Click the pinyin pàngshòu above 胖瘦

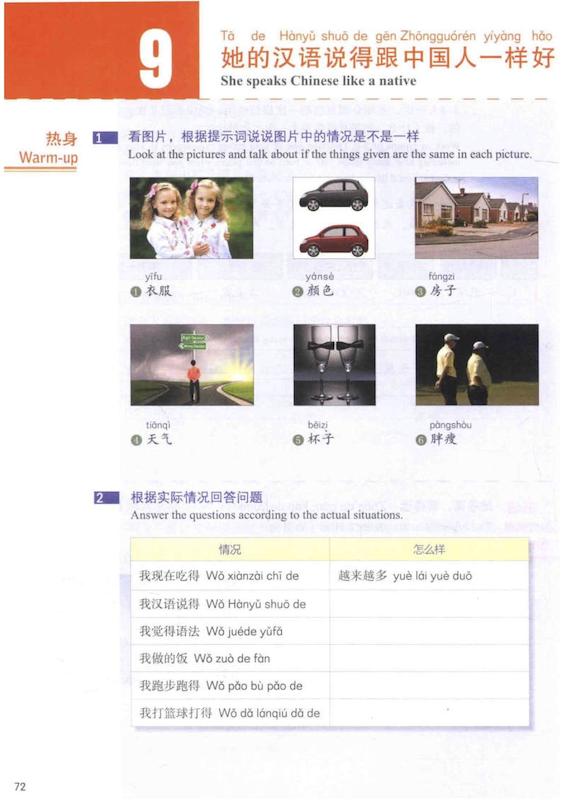click(450, 425)
